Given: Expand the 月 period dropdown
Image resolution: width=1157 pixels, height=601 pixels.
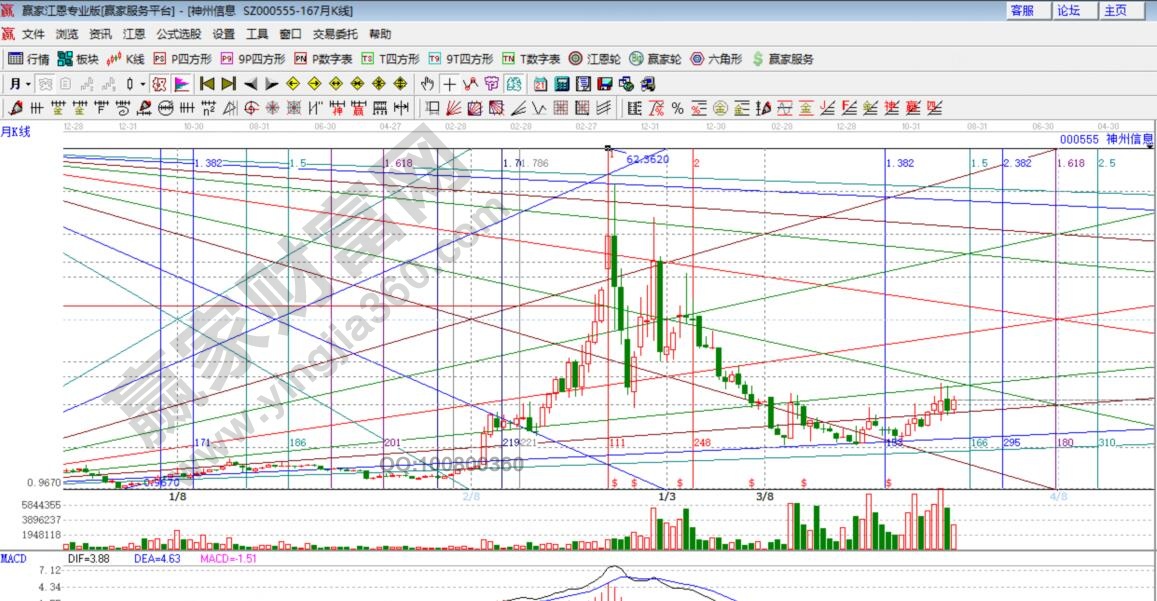Looking at the screenshot, I should [x=21, y=84].
